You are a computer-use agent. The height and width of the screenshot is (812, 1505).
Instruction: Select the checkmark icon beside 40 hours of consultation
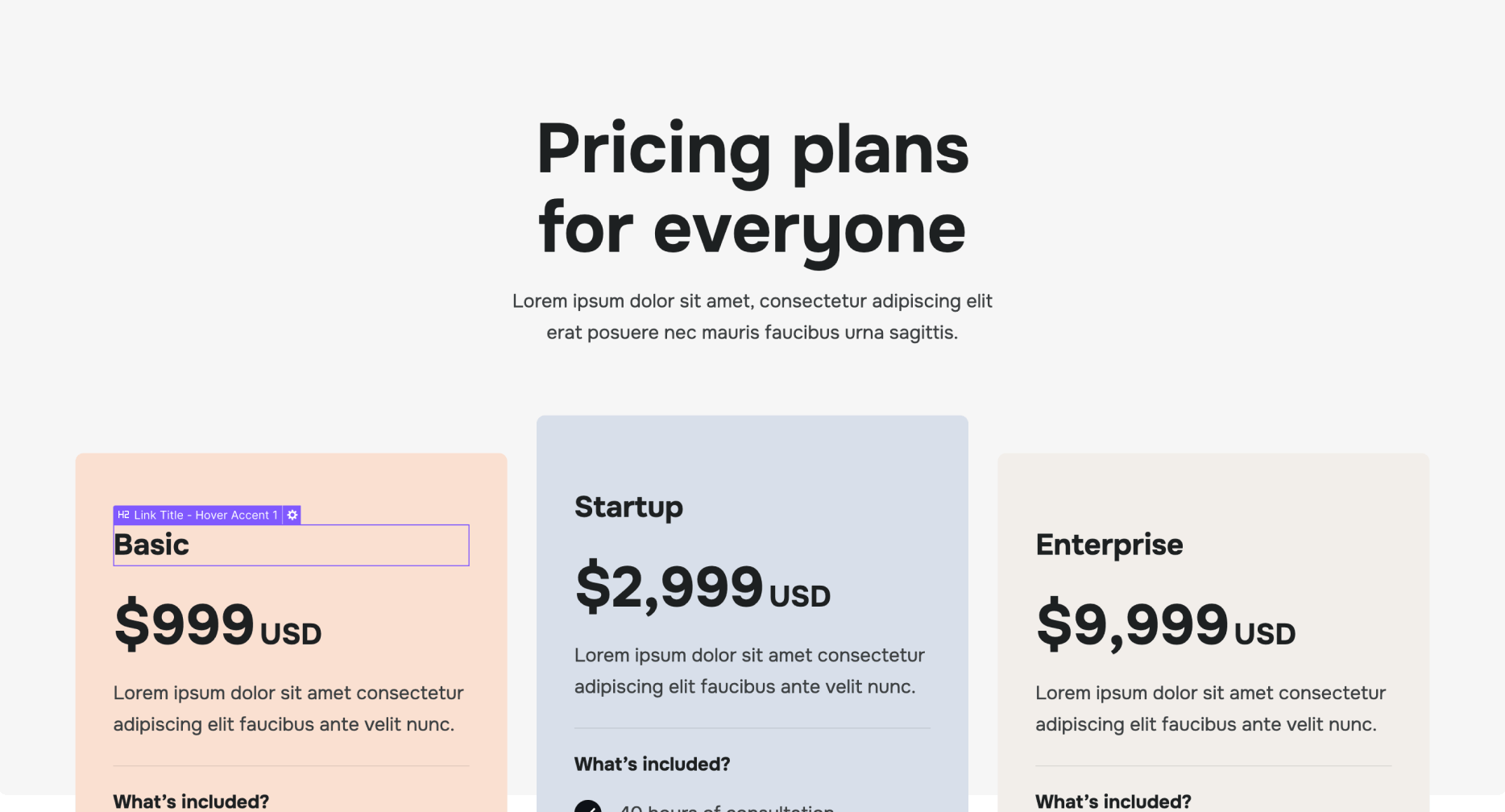point(590,807)
